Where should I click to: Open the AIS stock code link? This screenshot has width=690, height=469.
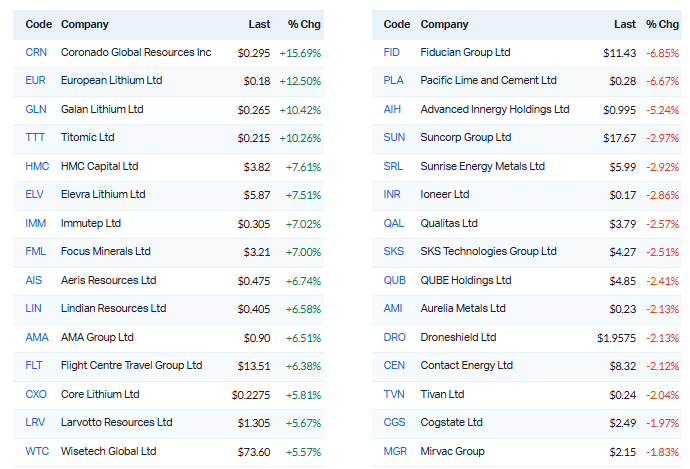34,280
